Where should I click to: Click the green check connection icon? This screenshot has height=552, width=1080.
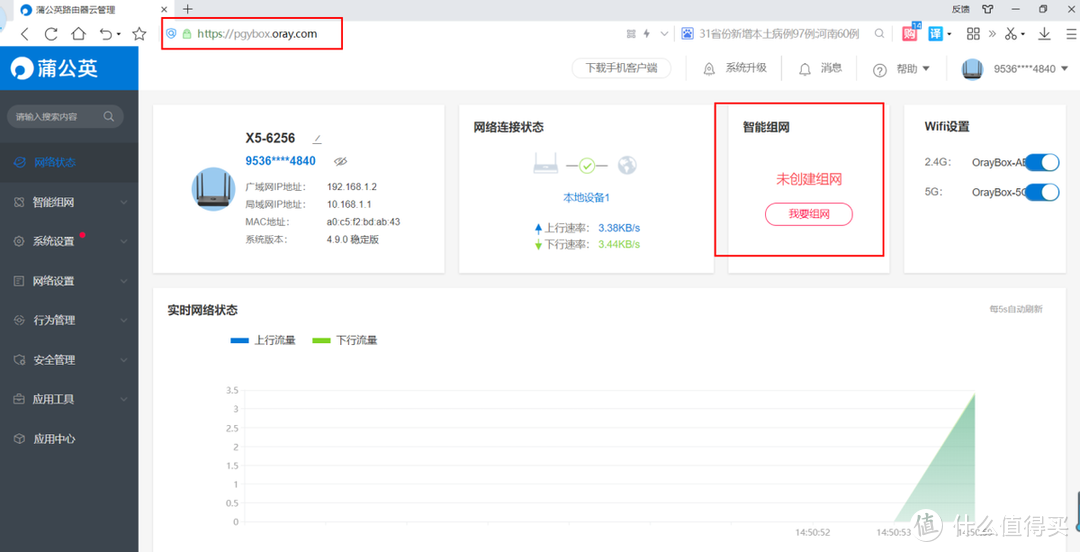[x=587, y=165]
